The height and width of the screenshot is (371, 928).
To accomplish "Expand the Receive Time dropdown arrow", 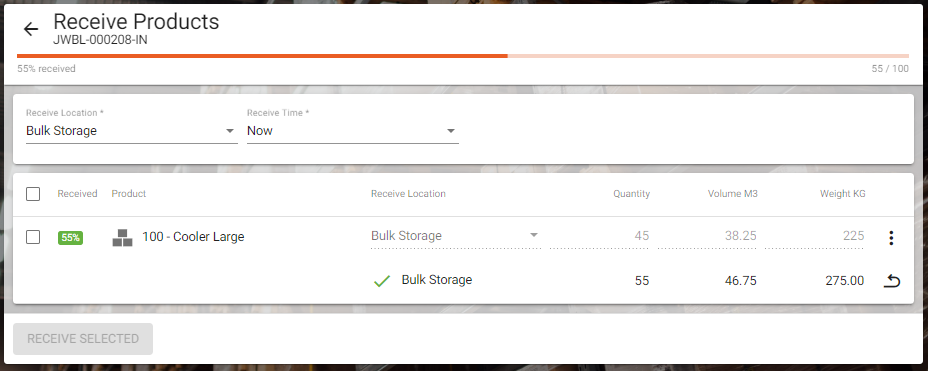I will point(451,131).
